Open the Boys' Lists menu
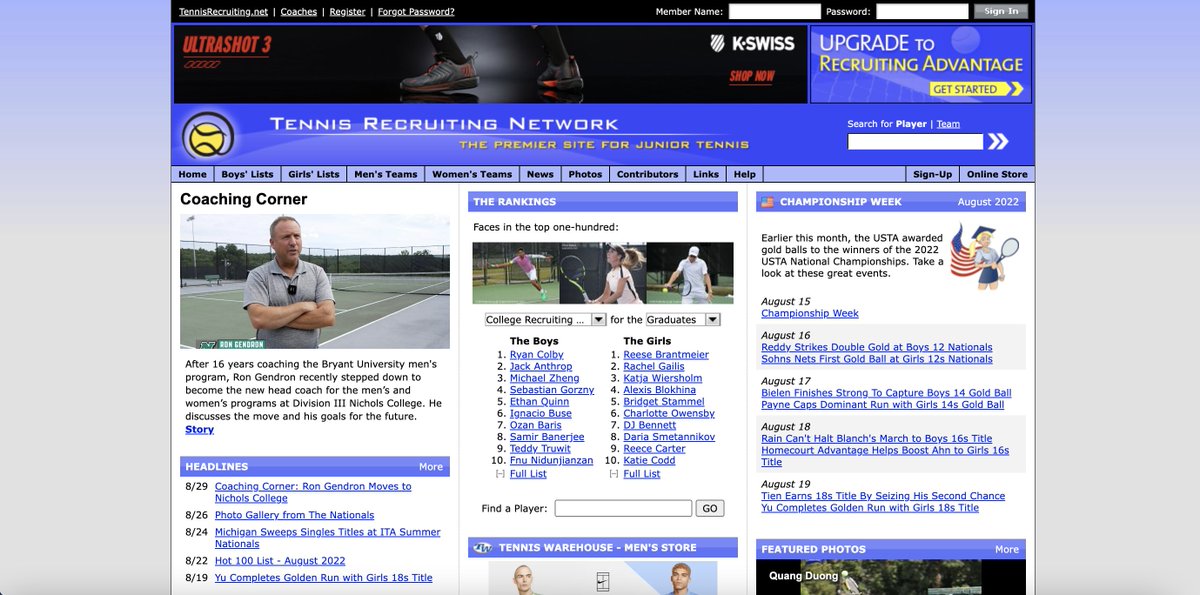 tap(247, 174)
